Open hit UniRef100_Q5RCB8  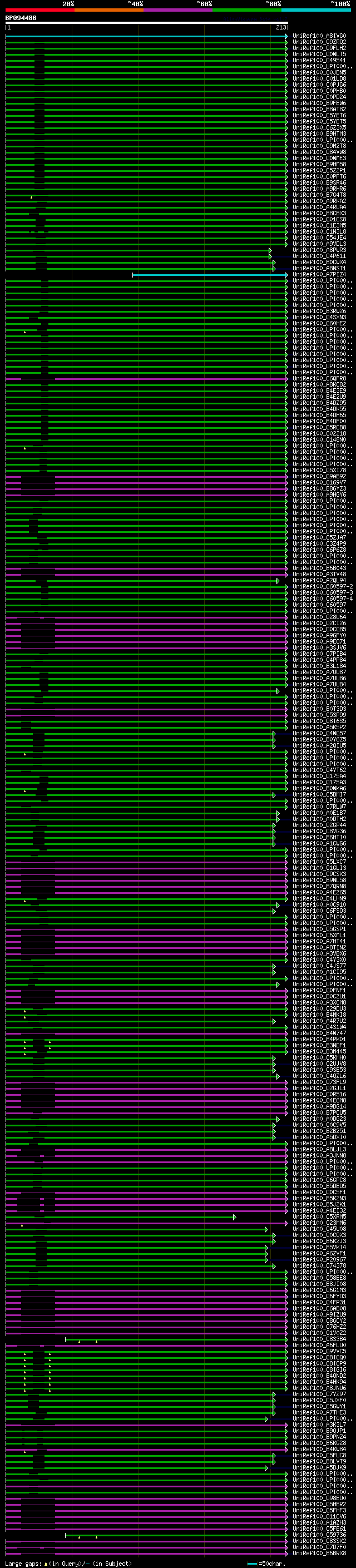click(x=319, y=427)
